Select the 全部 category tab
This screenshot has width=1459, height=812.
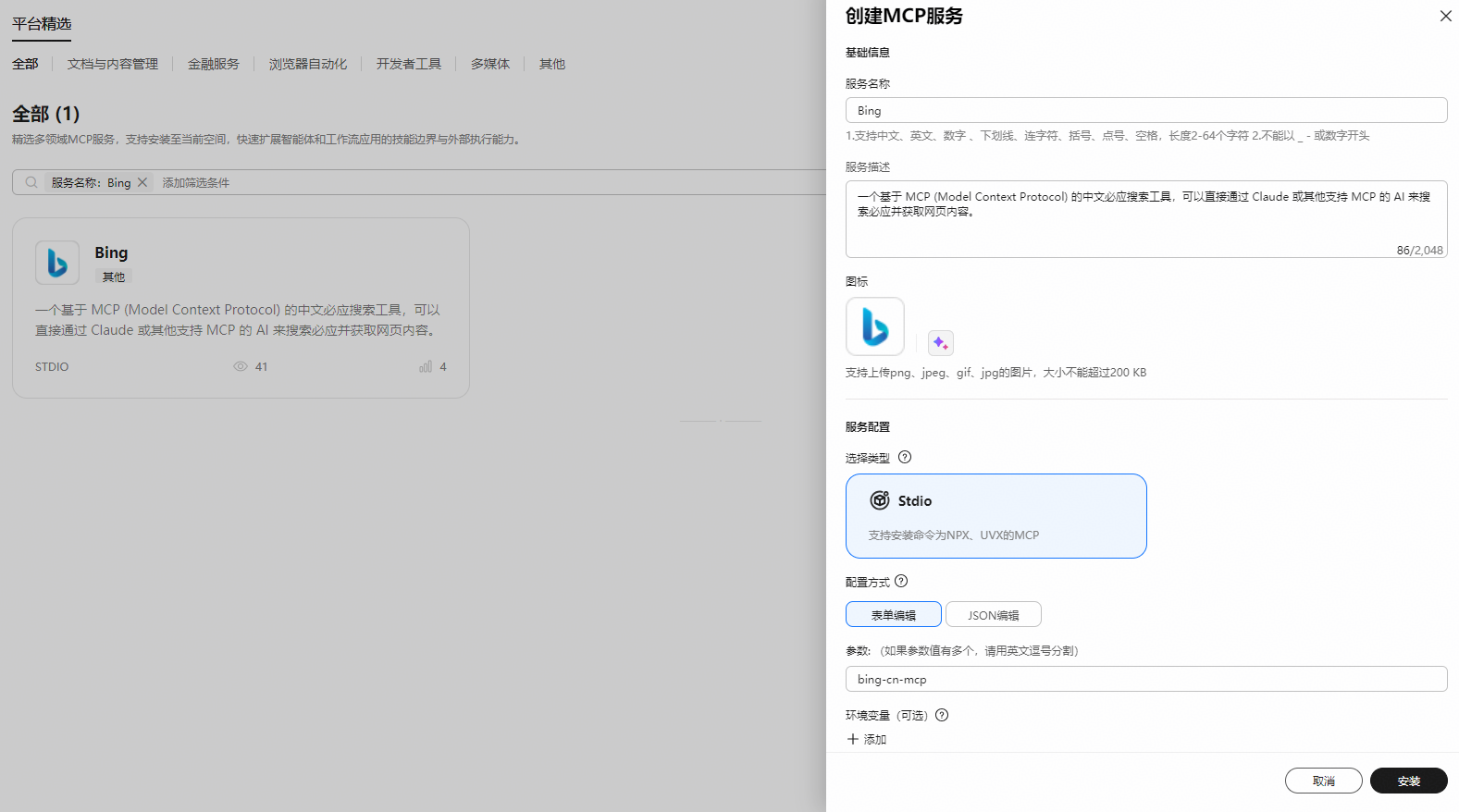click(25, 64)
